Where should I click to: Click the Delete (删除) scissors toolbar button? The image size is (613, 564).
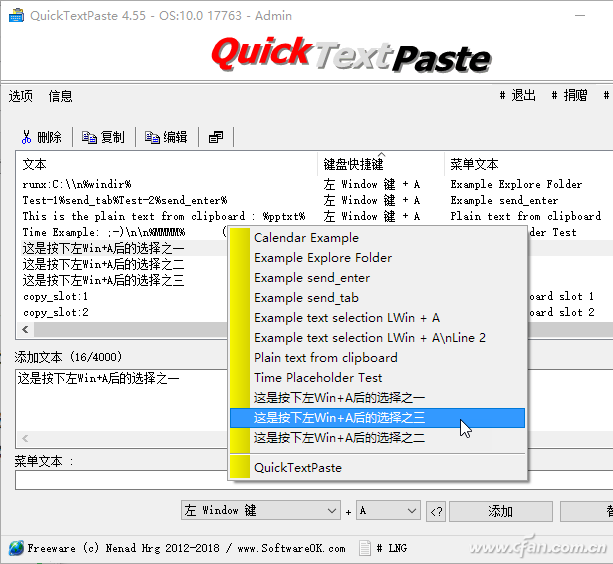pos(41,137)
